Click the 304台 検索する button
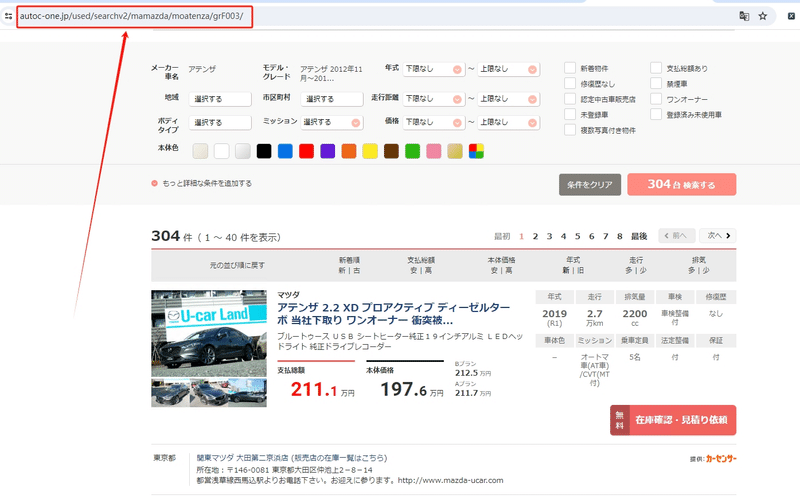The width and height of the screenshot is (800, 499). pos(682,184)
